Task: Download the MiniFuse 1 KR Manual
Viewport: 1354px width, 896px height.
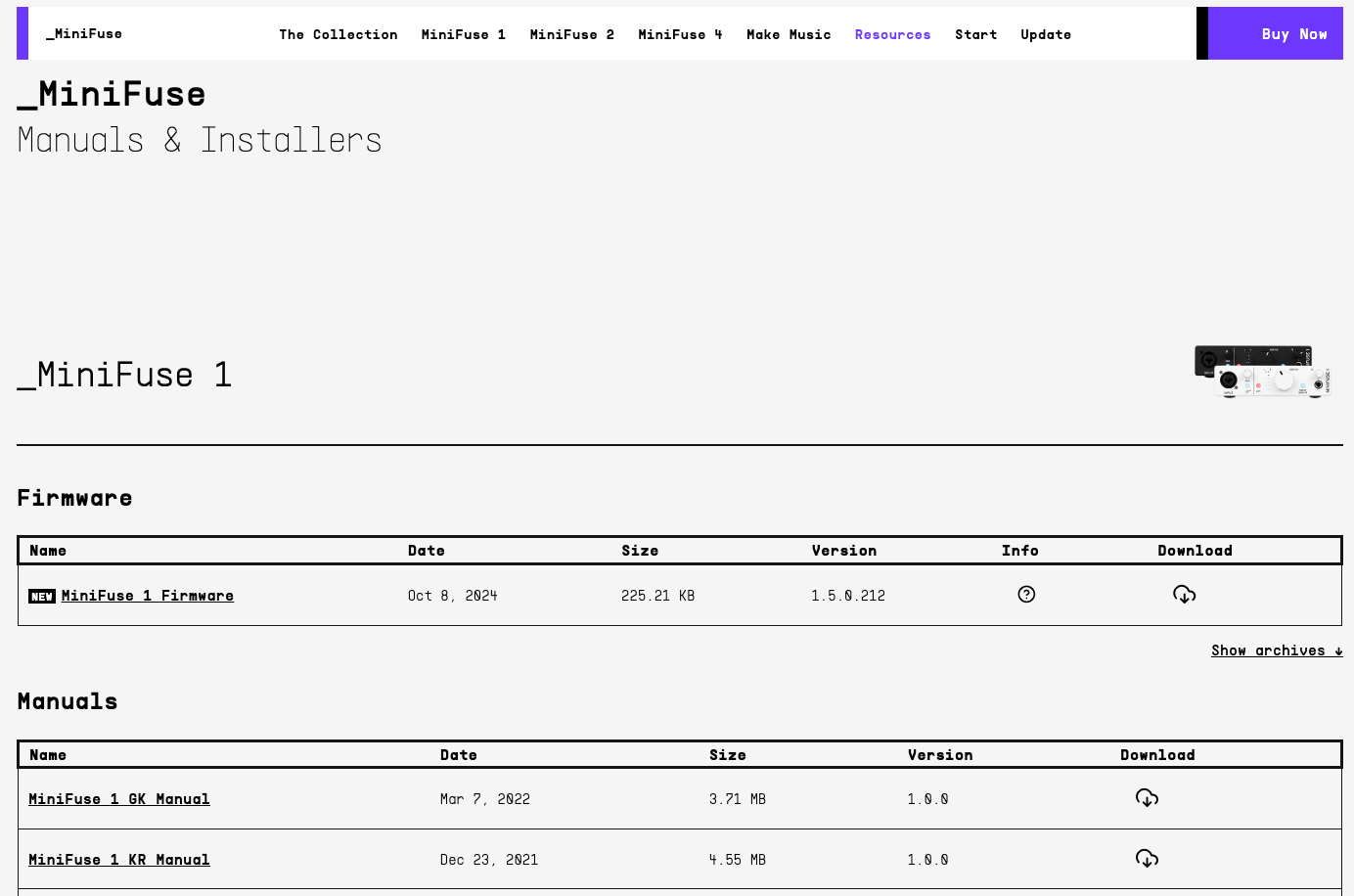Action: click(x=1147, y=859)
